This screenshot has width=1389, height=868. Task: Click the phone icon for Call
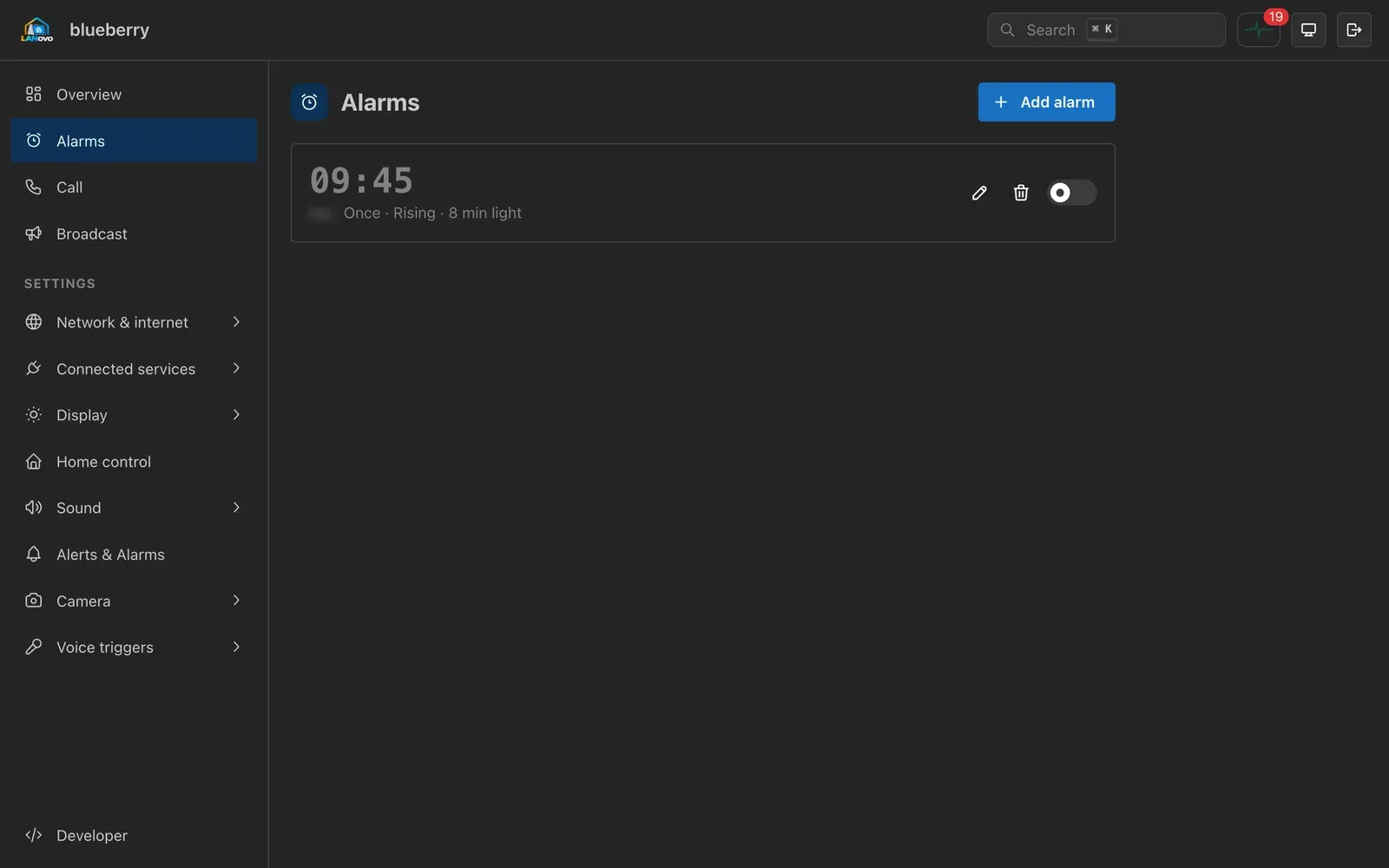34,187
